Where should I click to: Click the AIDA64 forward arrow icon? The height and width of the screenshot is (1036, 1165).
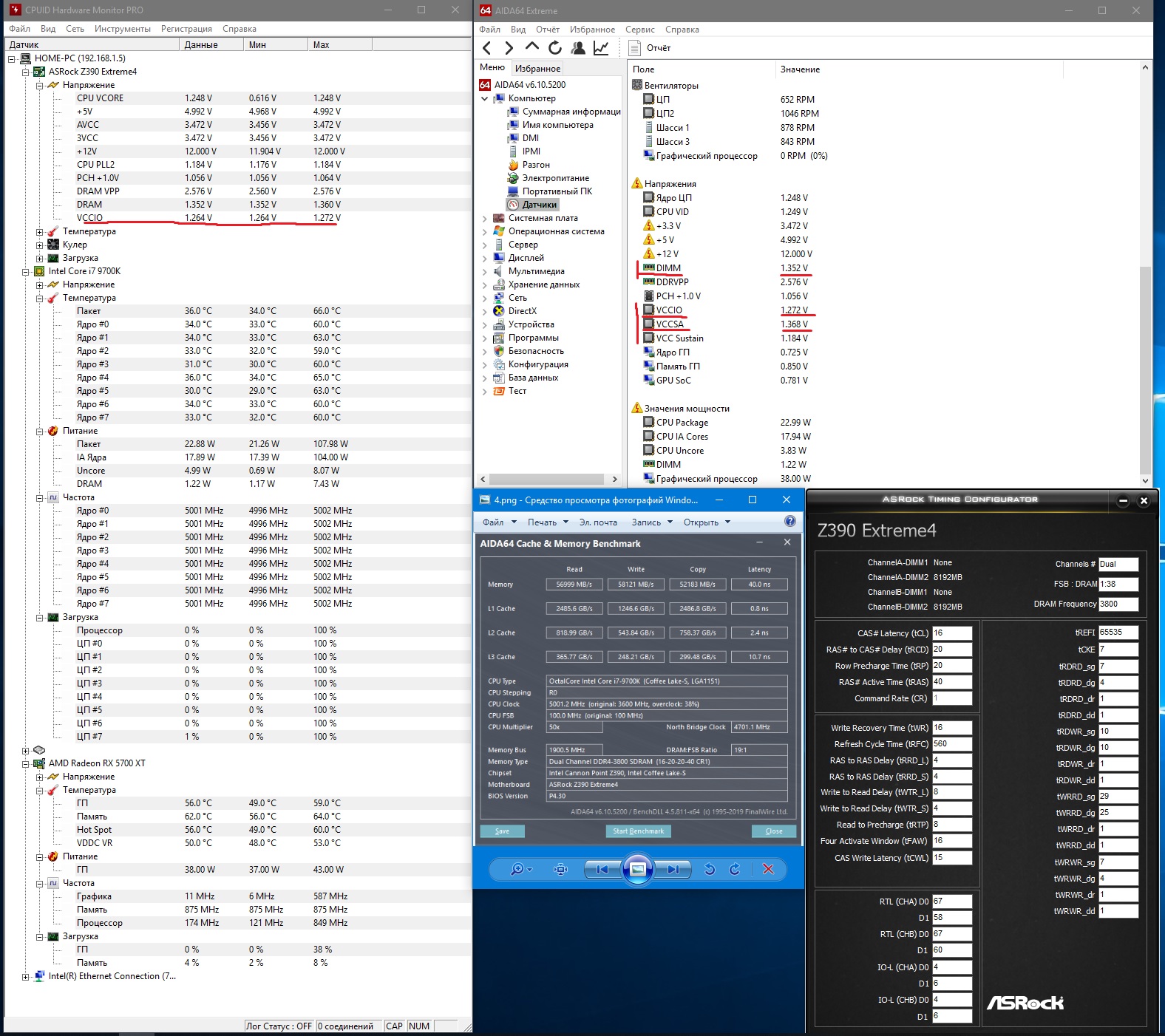509,48
